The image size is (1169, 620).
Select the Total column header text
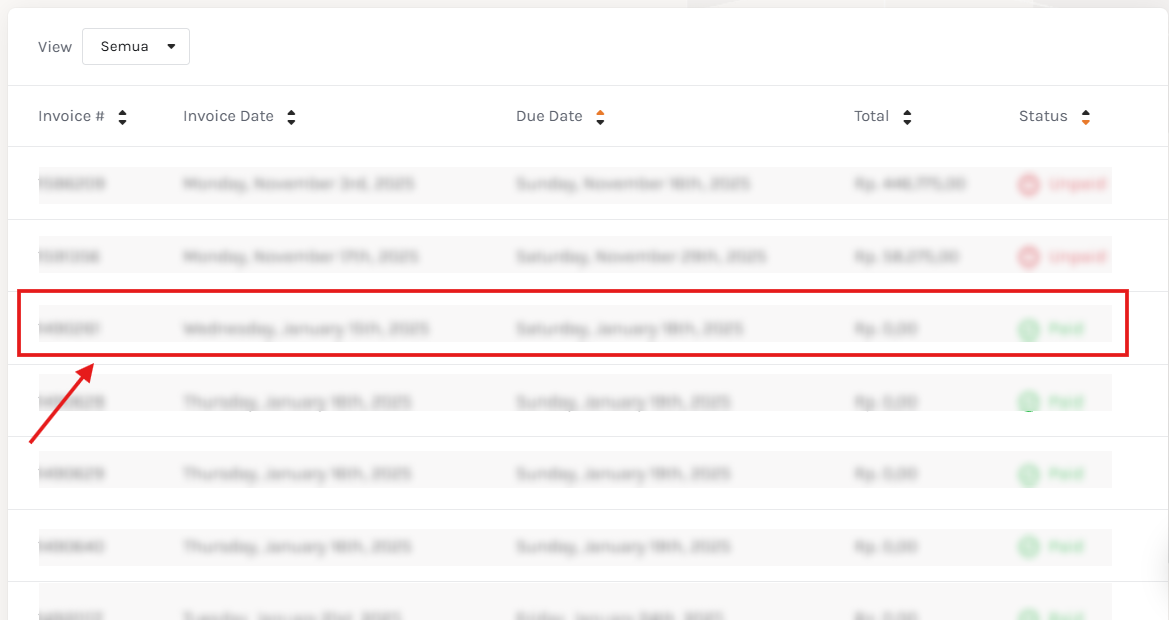coord(871,116)
